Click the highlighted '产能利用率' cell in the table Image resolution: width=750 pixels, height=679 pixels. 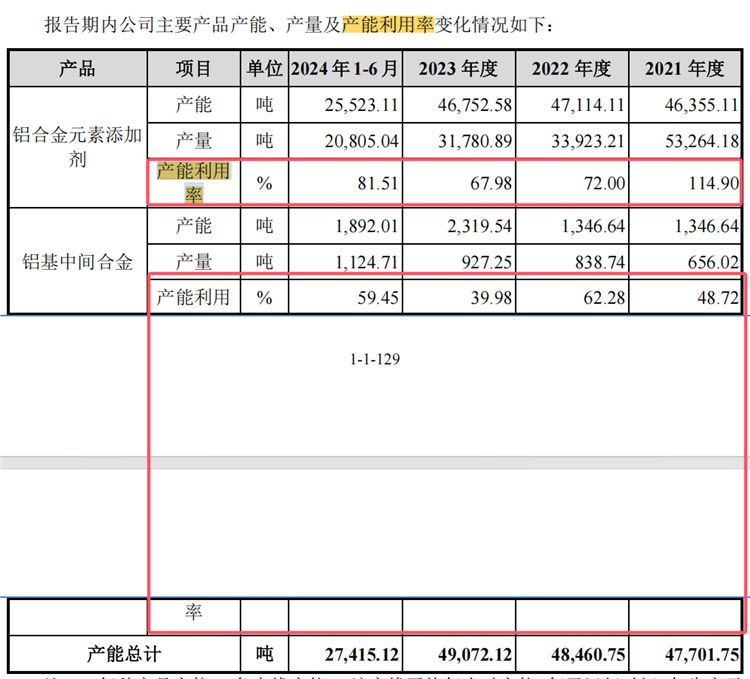(x=193, y=183)
